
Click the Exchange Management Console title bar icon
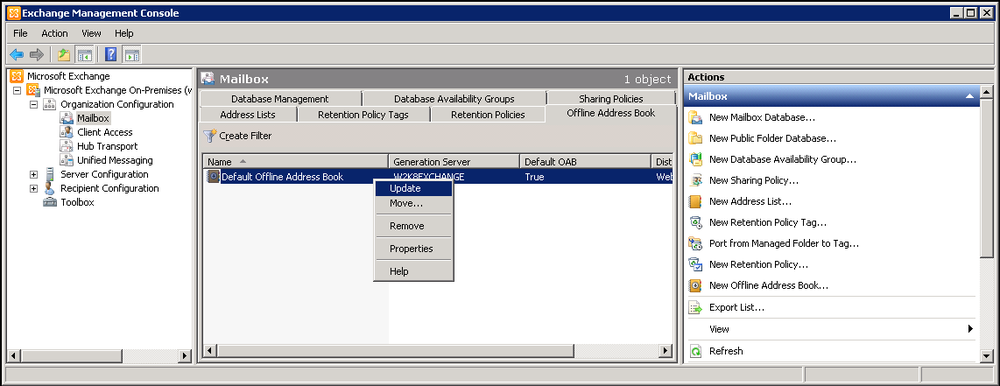13,13
